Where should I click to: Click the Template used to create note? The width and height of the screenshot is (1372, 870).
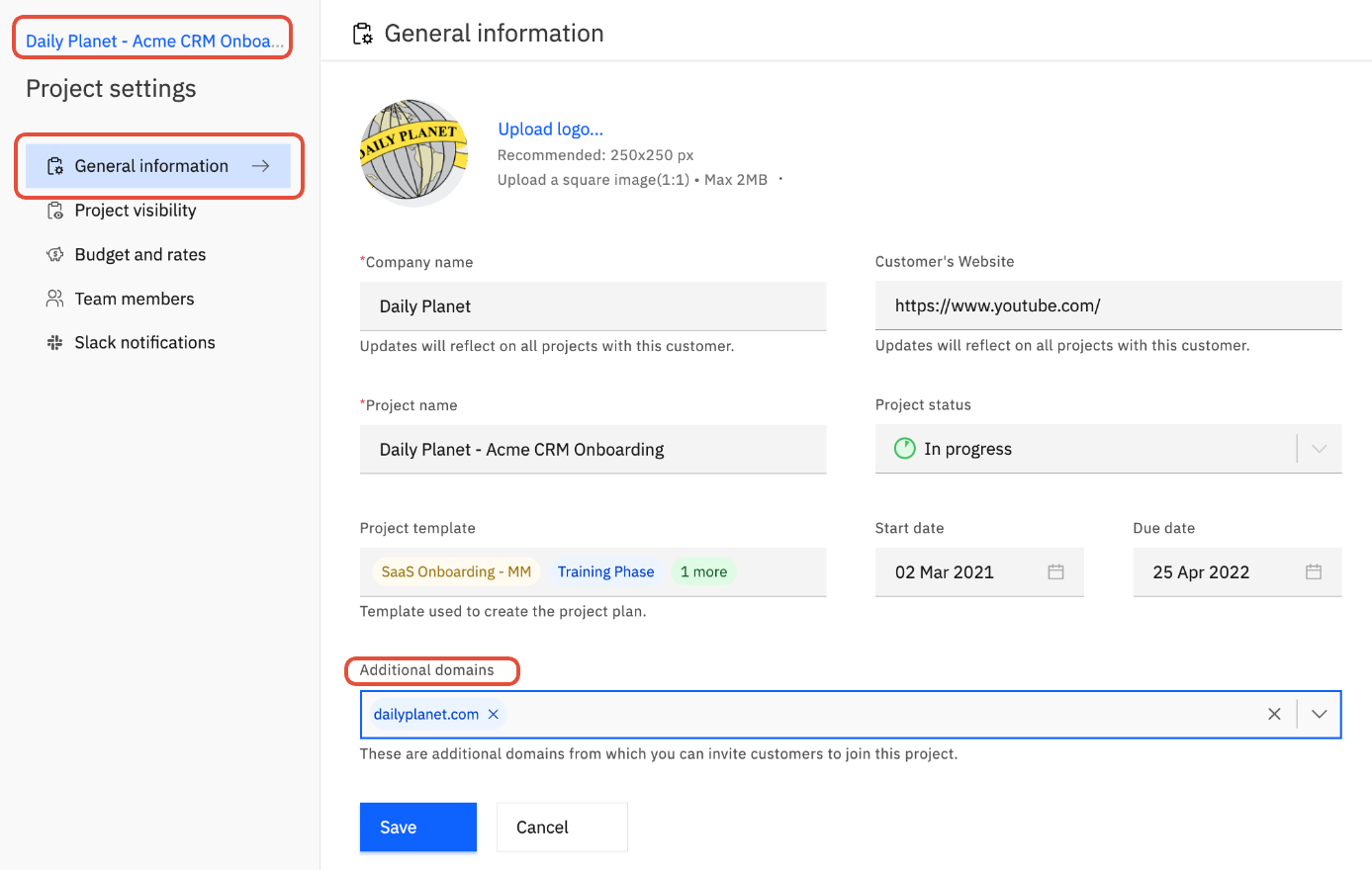click(503, 612)
